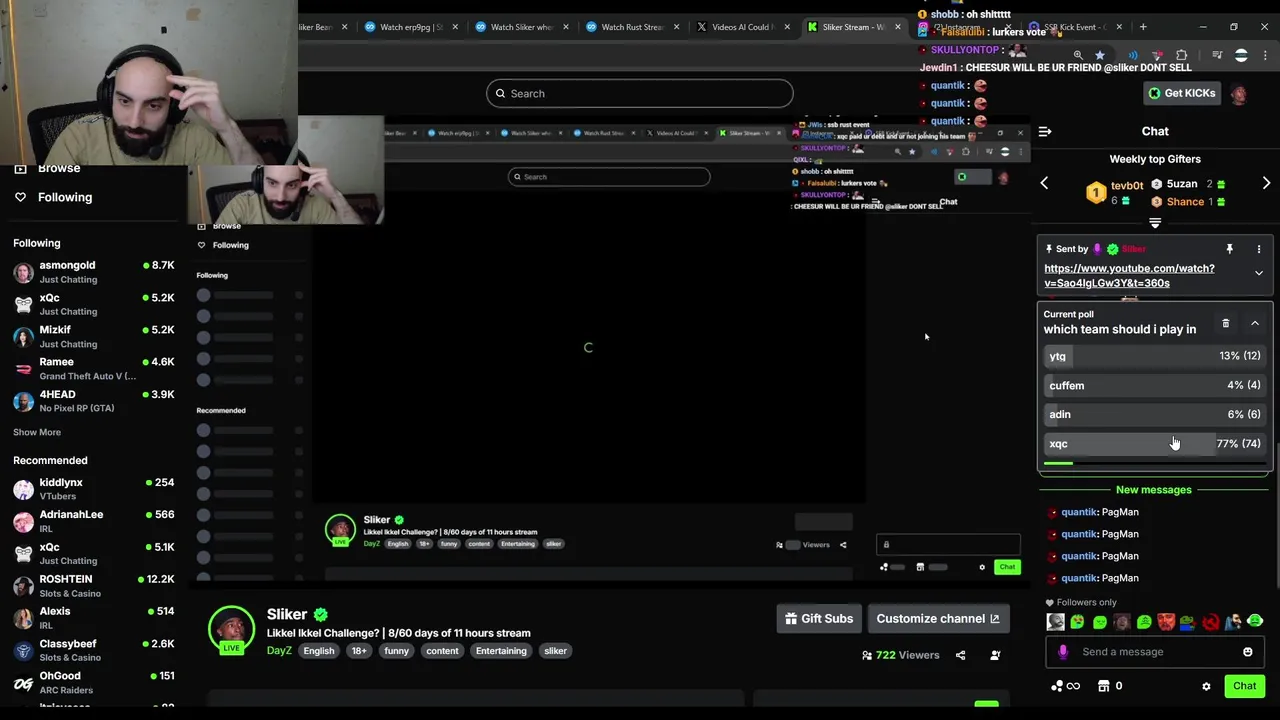
Task: Collapse the current poll panel
Action: coord(1255,323)
